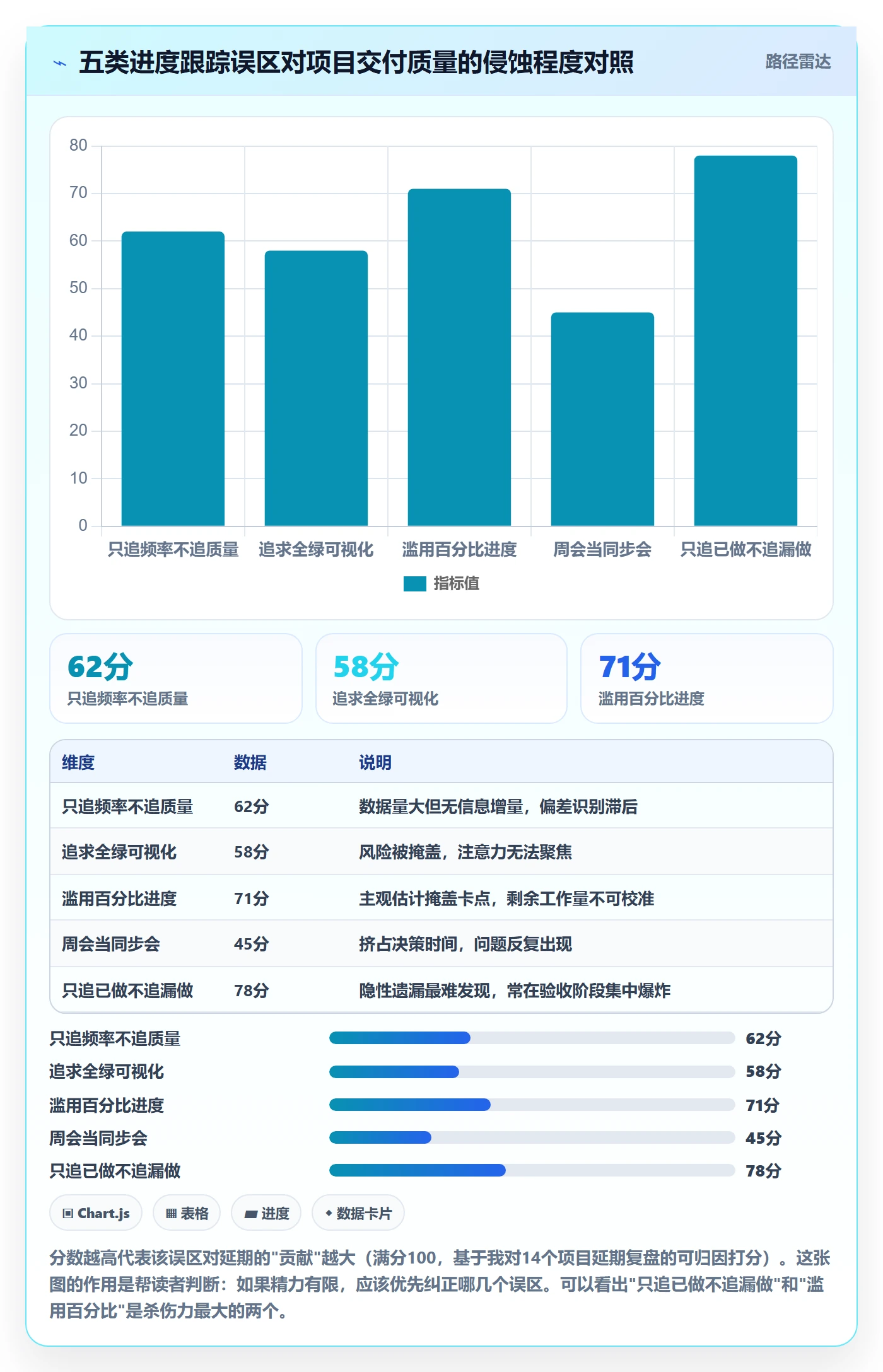Click the 指标值 legend color swatch
Screen dimensions: 883x1372
click(415, 584)
